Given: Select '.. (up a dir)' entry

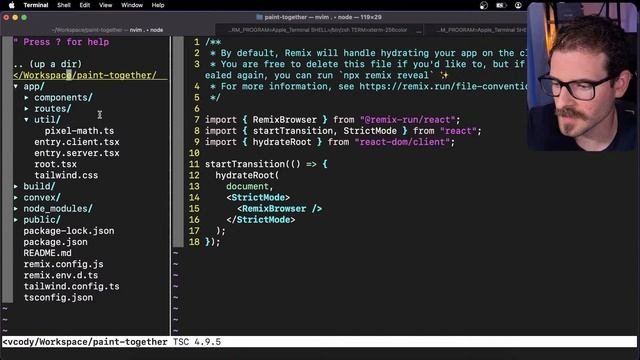Looking at the screenshot, I should click(47, 64).
